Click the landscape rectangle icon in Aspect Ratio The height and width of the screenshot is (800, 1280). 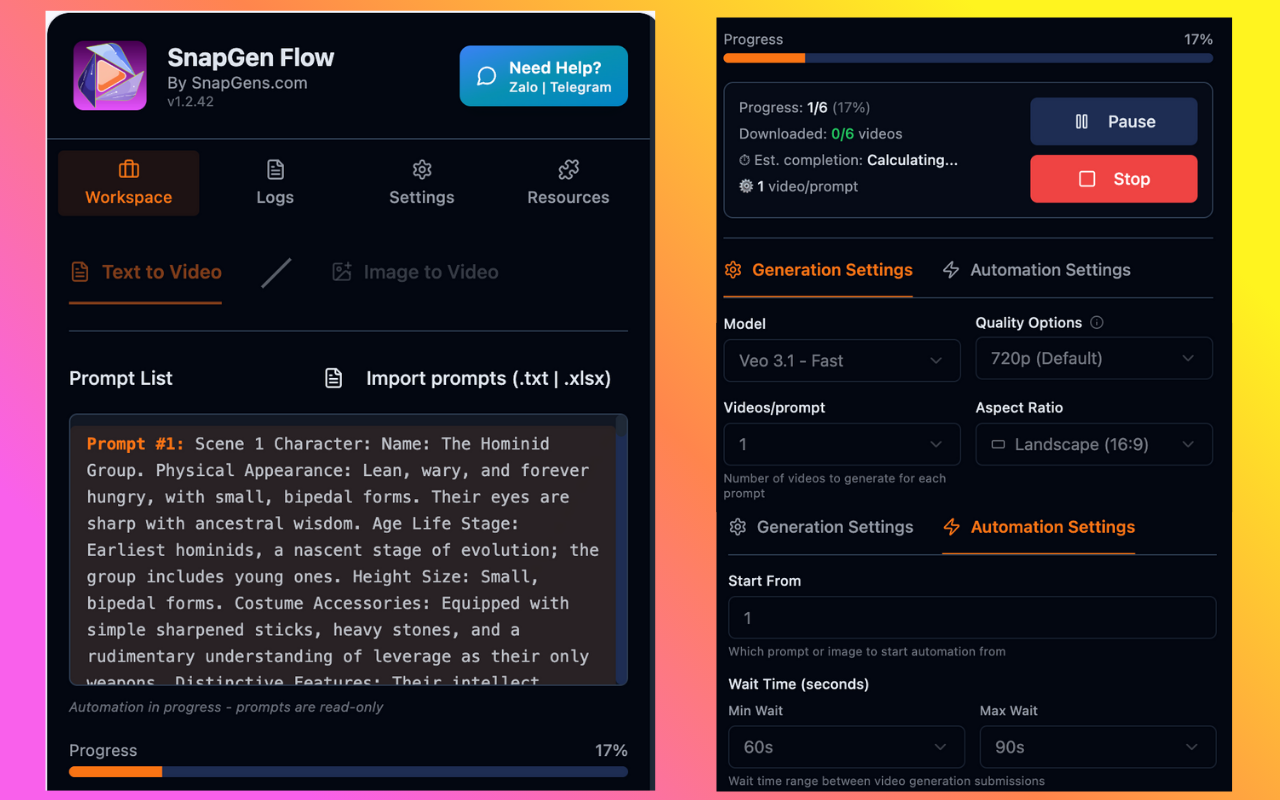998,445
